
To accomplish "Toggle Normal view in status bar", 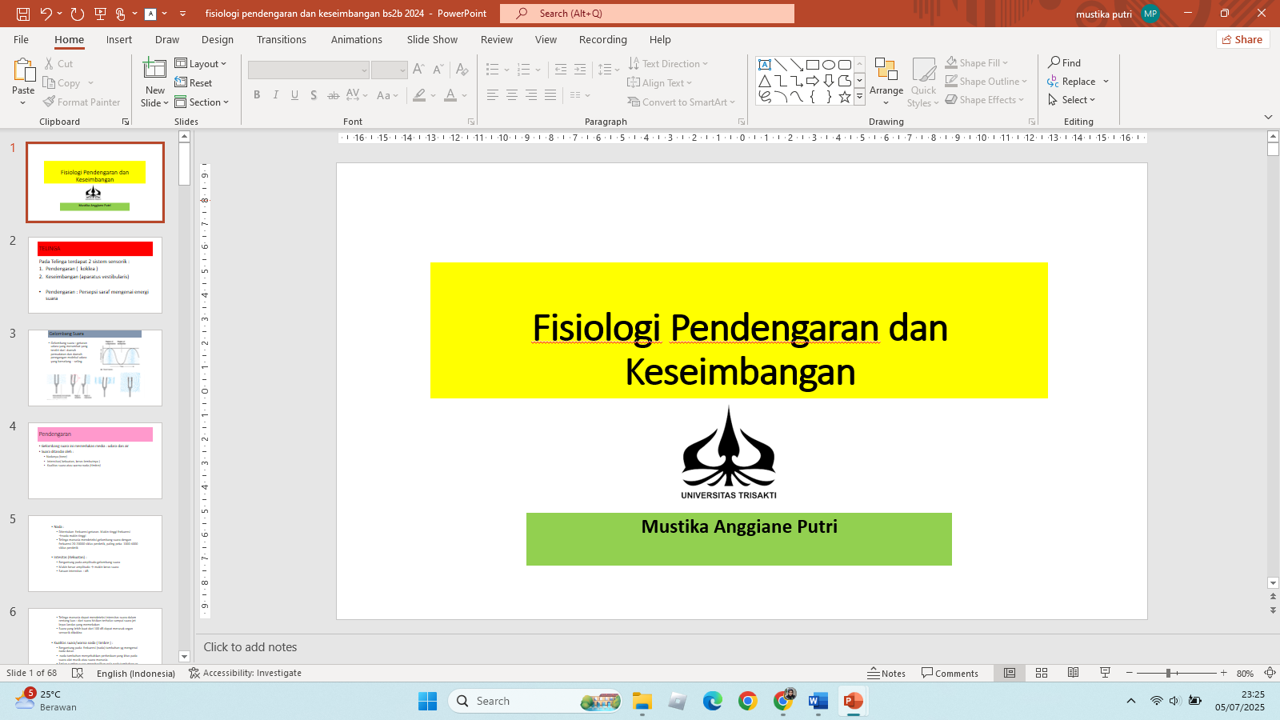I will (1009, 673).
